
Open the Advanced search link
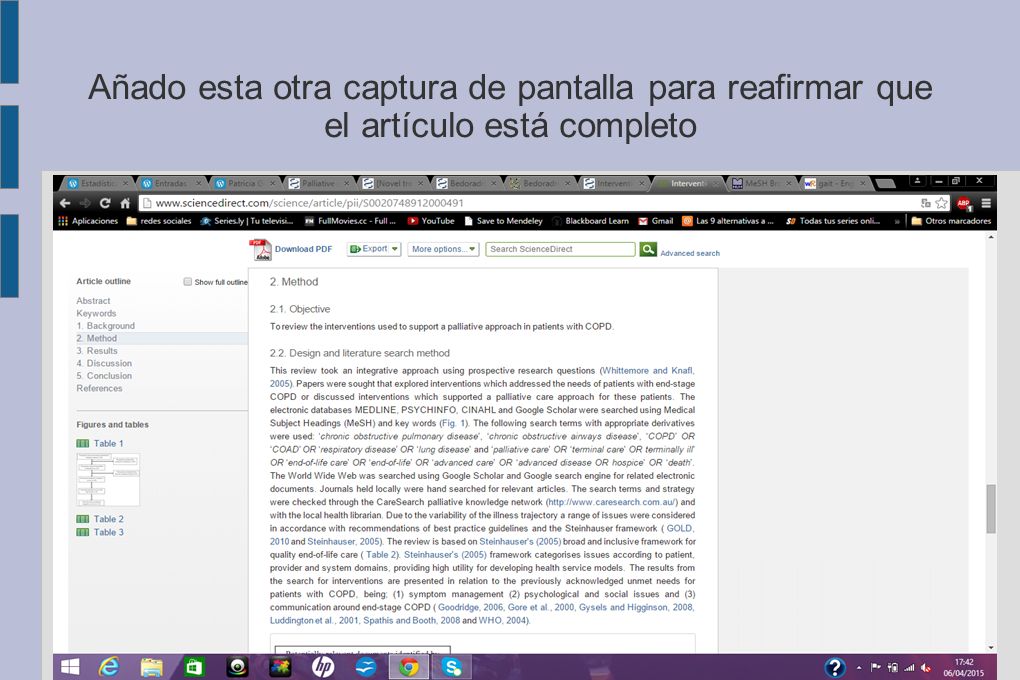[x=690, y=253]
